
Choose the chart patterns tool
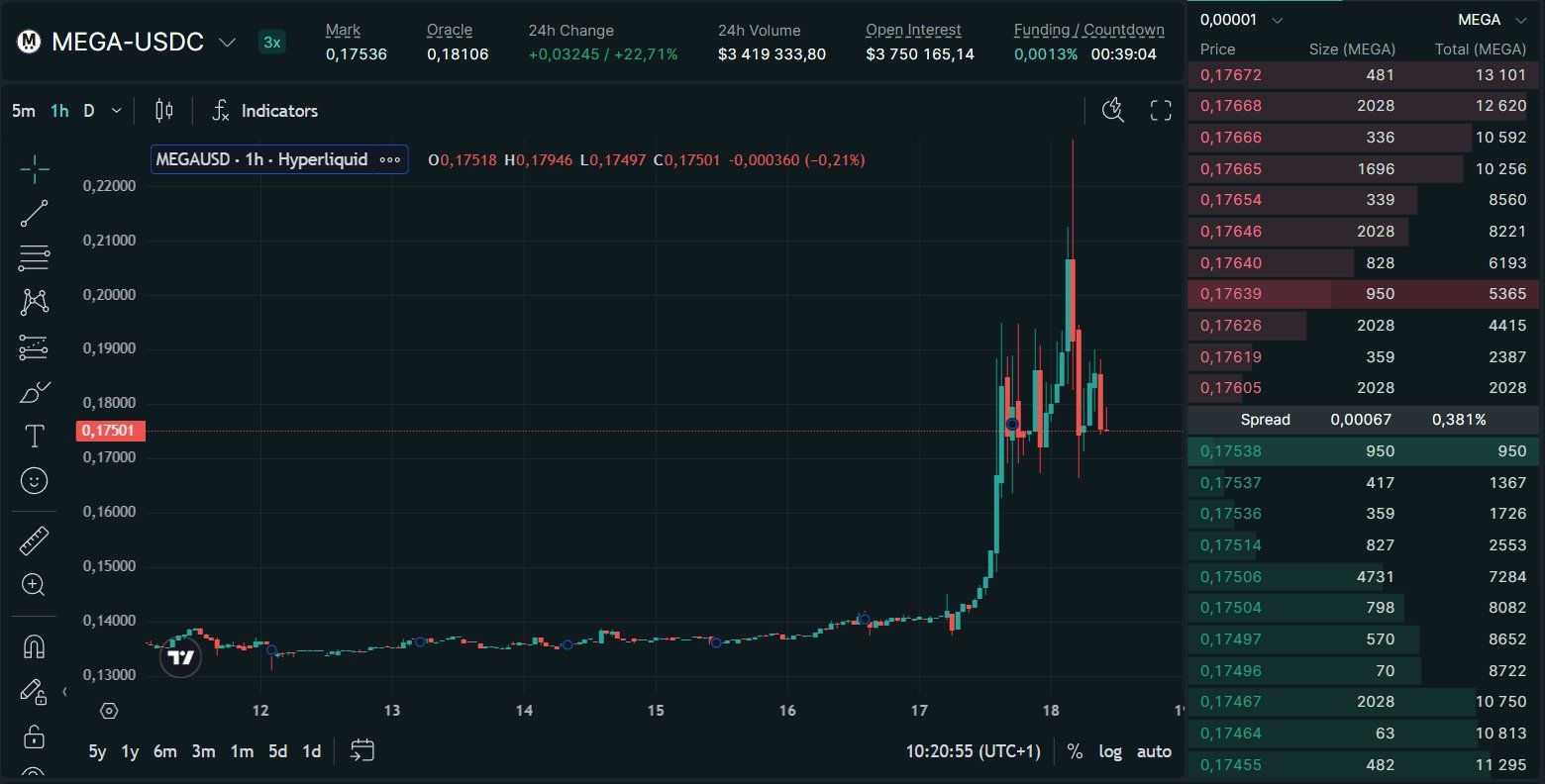point(35,302)
